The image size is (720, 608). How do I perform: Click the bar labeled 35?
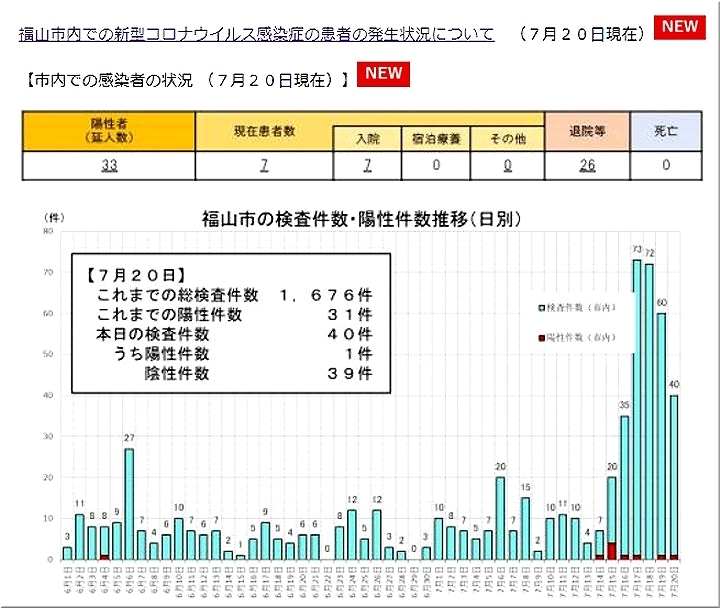pos(624,485)
